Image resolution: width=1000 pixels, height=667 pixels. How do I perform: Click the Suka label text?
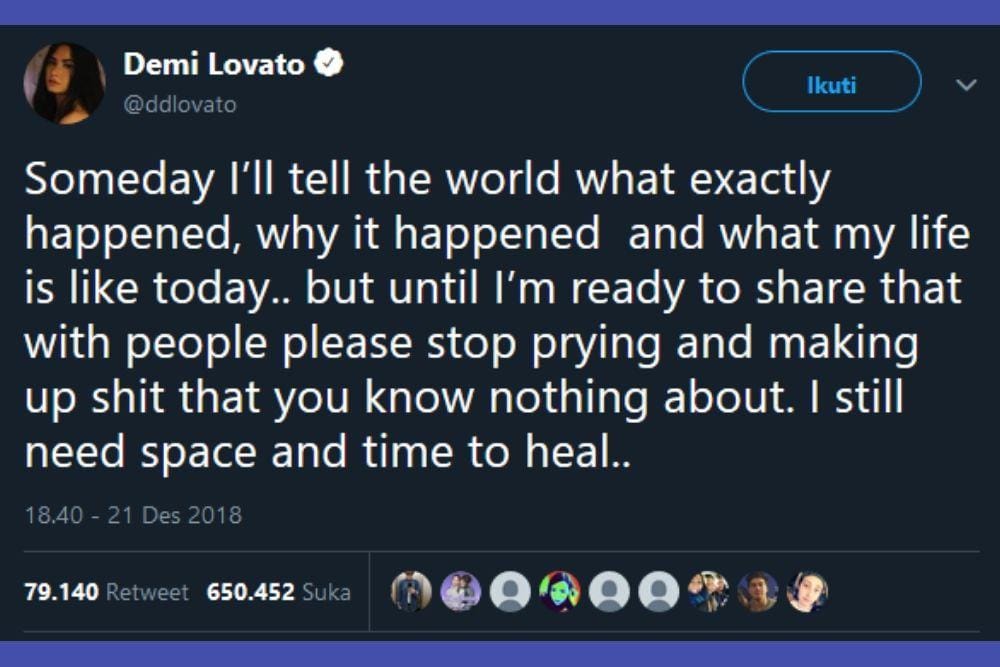click(x=327, y=590)
